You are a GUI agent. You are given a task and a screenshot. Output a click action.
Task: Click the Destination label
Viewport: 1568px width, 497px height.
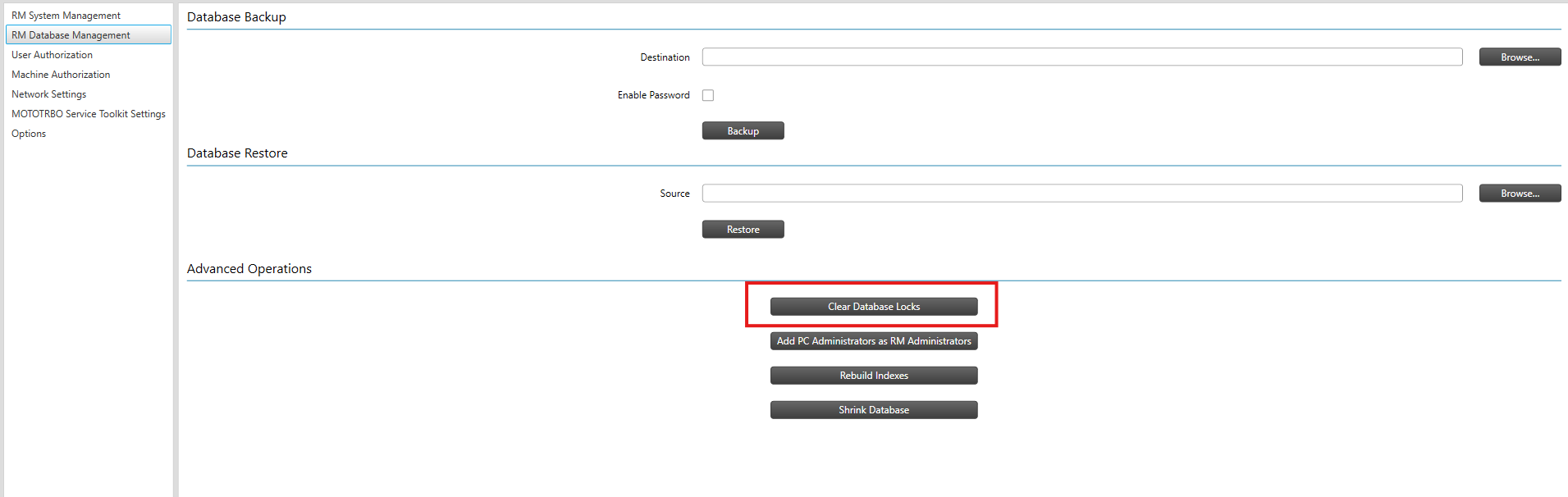coord(665,57)
